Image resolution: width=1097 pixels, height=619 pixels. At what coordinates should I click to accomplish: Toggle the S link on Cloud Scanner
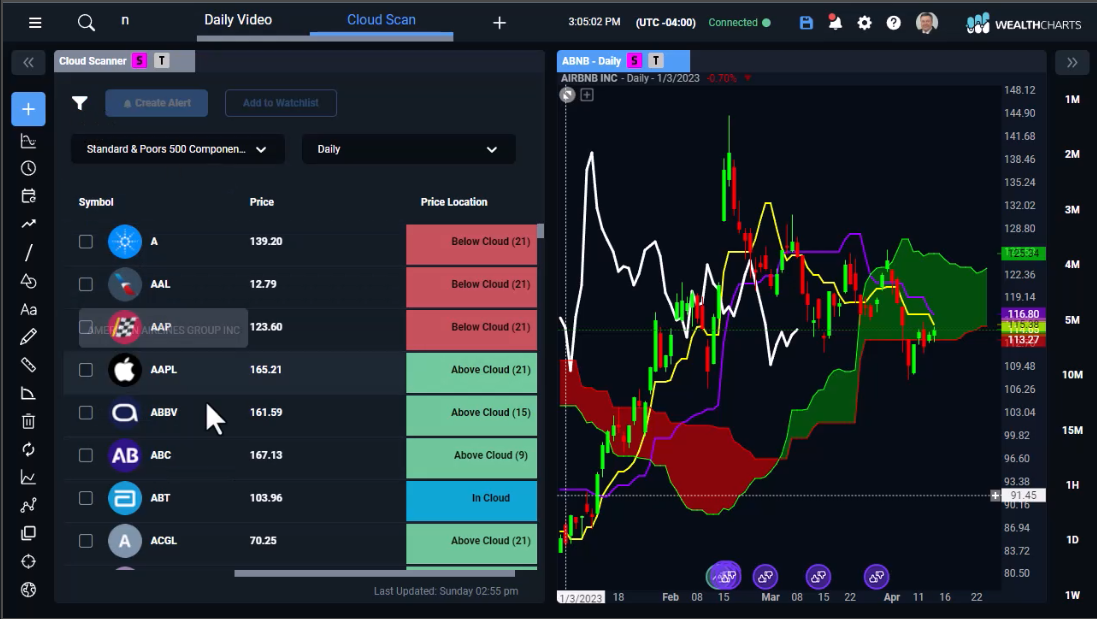point(139,61)
